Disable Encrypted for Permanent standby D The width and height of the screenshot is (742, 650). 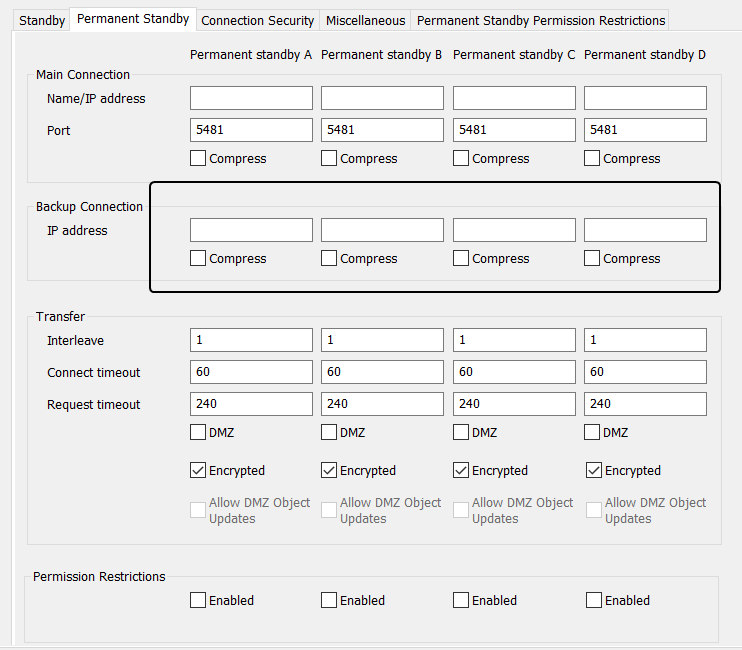pos(593,470)
